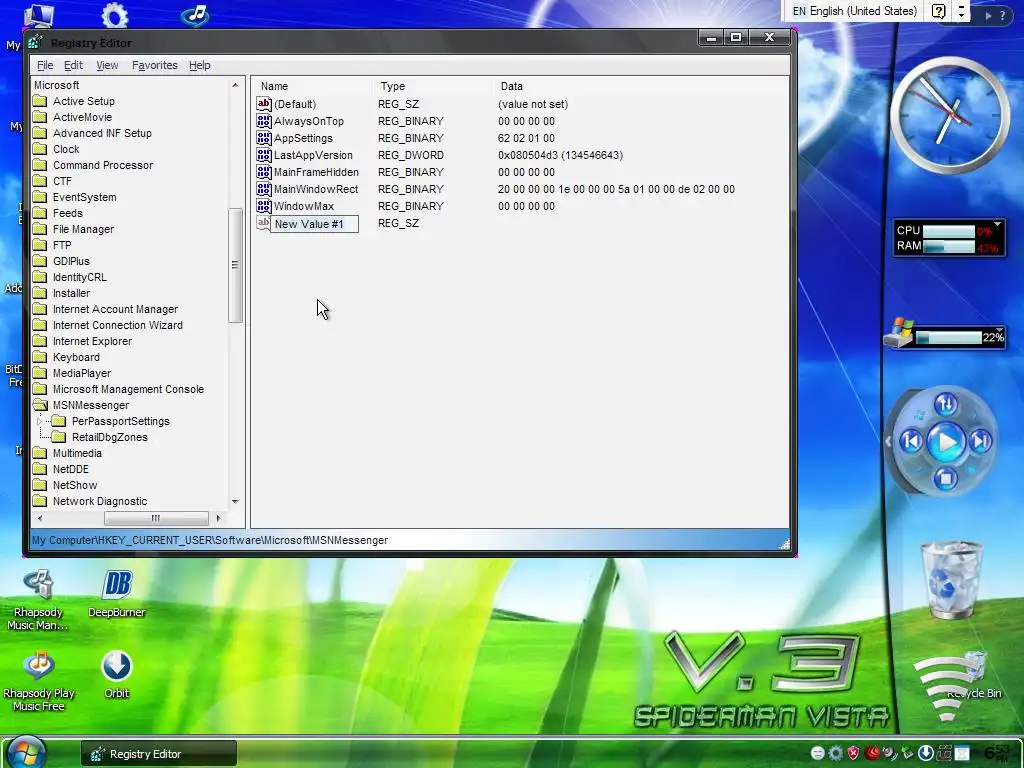Open the Edit menu
1024x768 pixels.
click(x=73, y=65)
